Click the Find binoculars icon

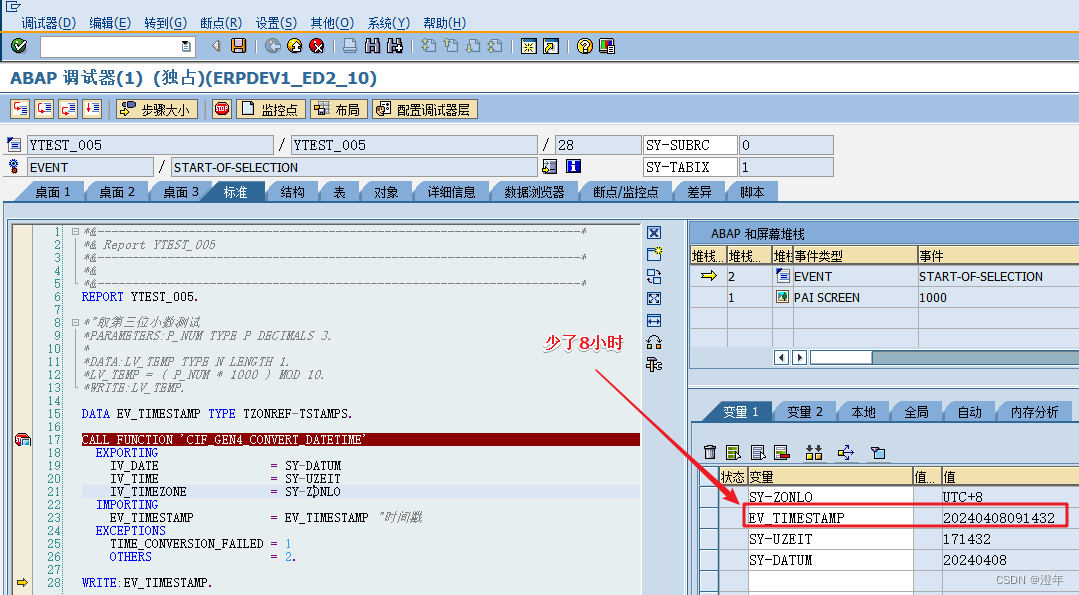(x=372, y=46)
